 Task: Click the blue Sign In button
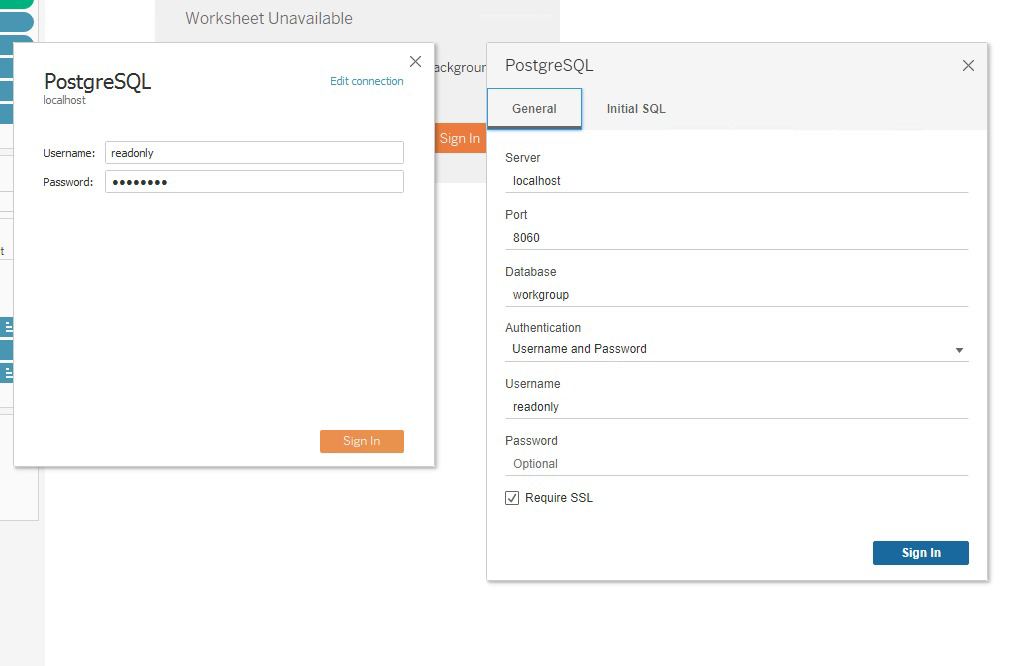[921, 553]
